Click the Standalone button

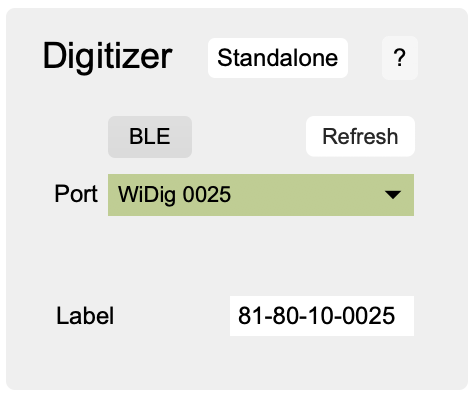pos(278,58)
